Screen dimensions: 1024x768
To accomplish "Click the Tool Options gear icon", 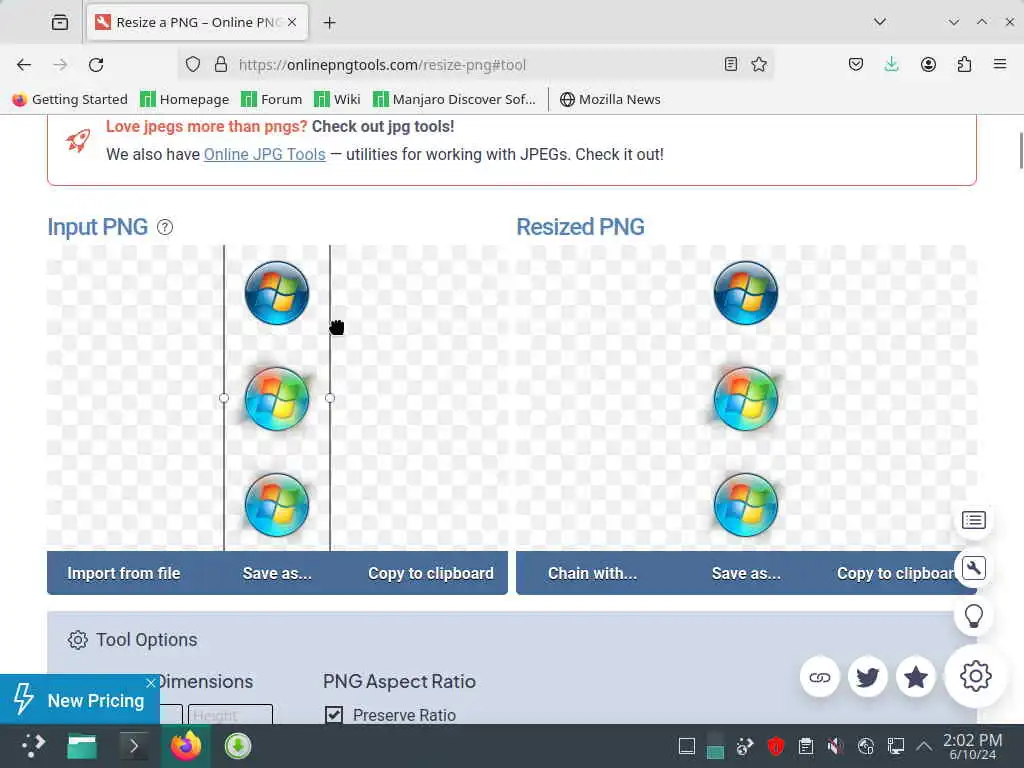I will [78, 639].
